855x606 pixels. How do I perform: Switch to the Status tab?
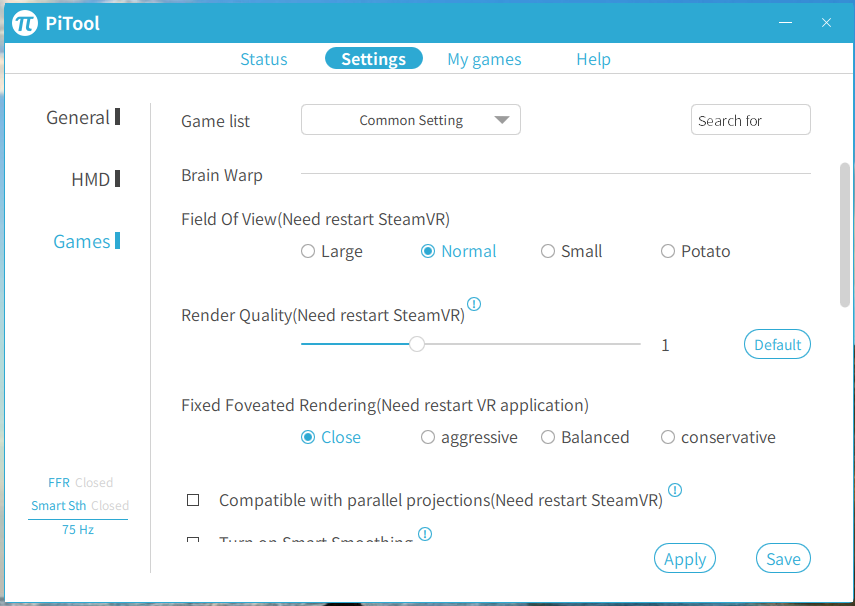point(263,59)
